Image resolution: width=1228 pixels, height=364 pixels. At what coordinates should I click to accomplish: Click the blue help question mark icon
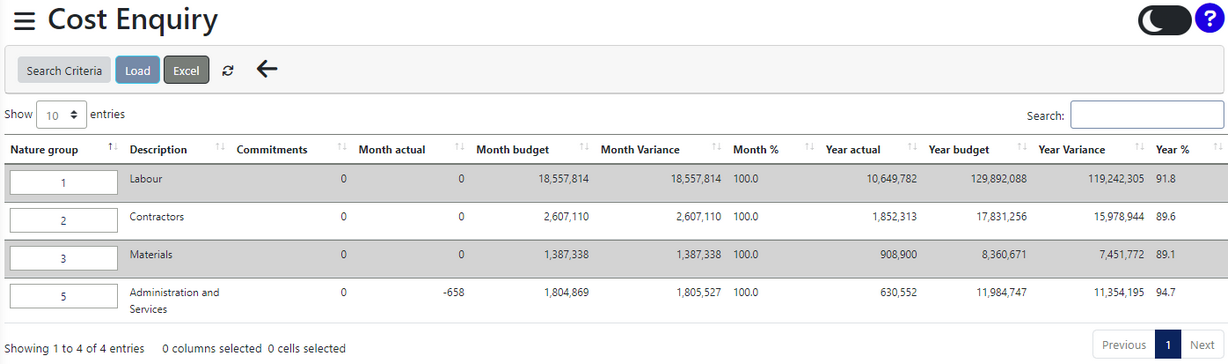(1210, 20)
